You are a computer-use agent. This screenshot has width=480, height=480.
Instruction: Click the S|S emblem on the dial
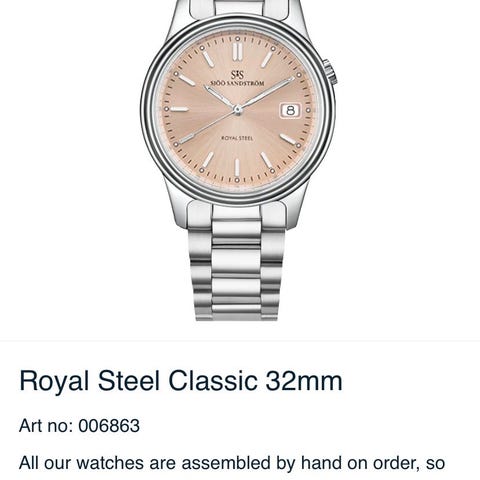(x=237, y=75)
